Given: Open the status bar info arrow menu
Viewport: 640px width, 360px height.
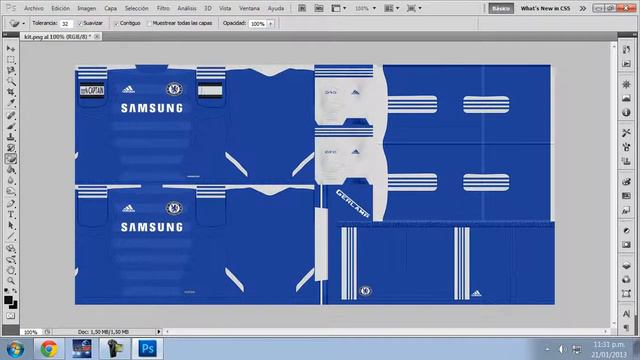Looking at the screenshot, I should (159, 332).
